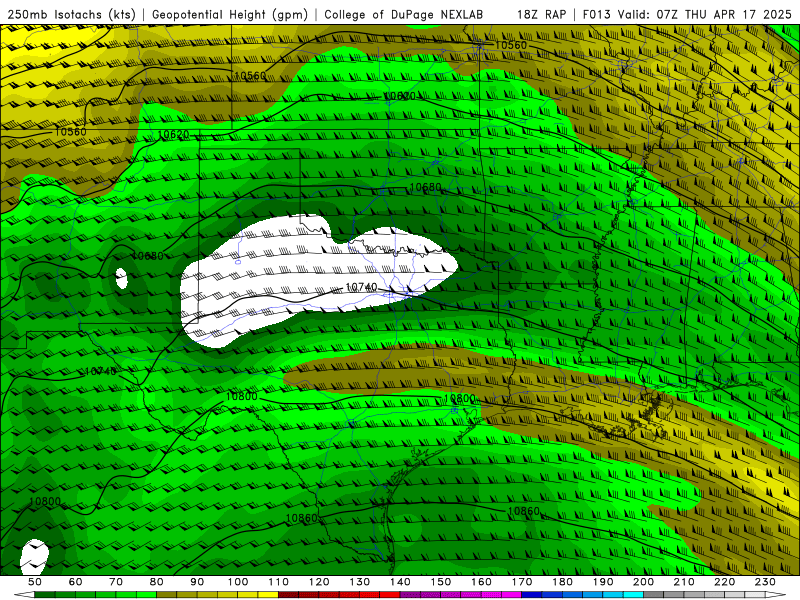Pick the bright yellow segment before 110
The width and height of the screenshot is (800, 600).
(x=268, y=595)
